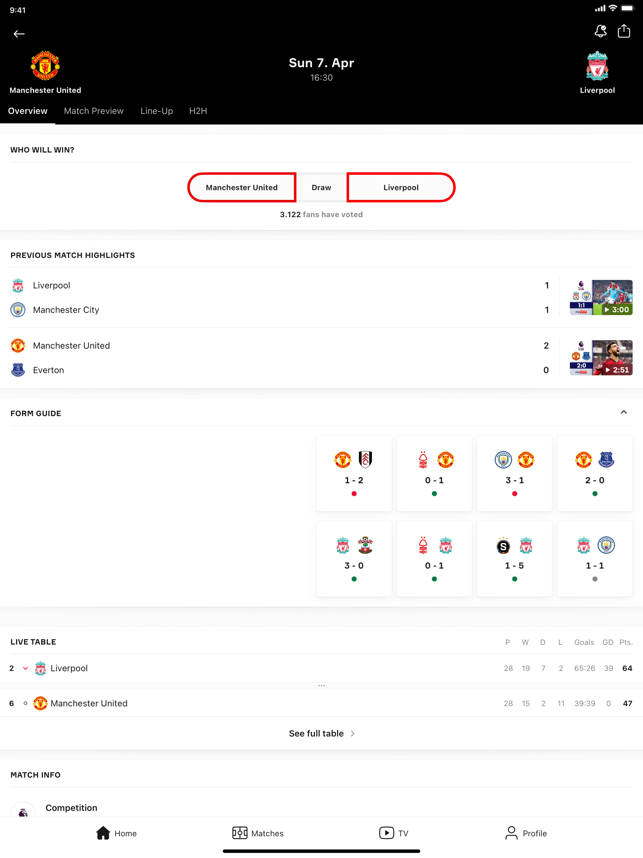Viewport: 643px width, 858px height.
Task: Open Matches in bottom navigation
Action: click(258, 833)
